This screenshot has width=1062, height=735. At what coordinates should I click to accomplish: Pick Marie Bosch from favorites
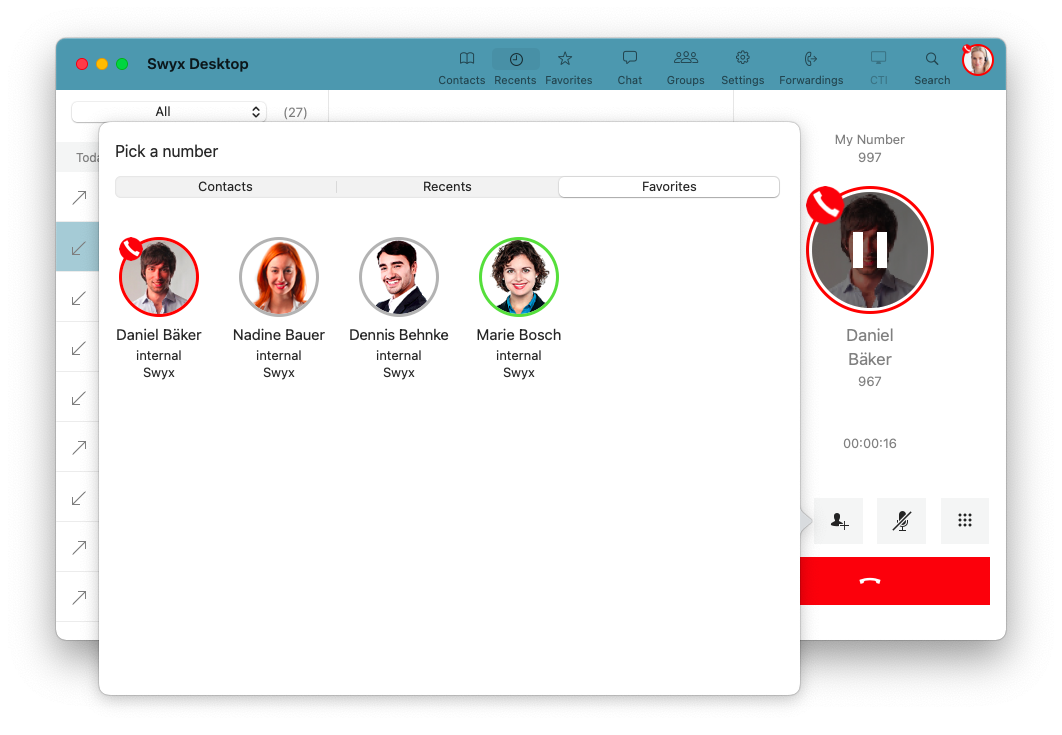click(x=518, y=277)
